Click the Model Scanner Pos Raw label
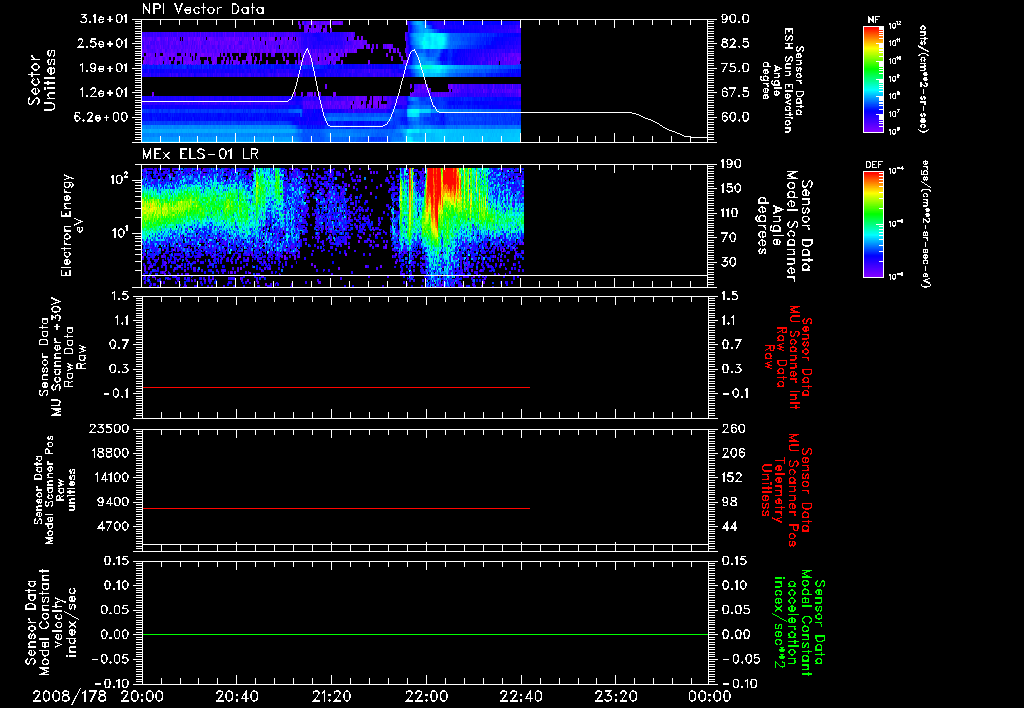 click(x=56, y=490)
